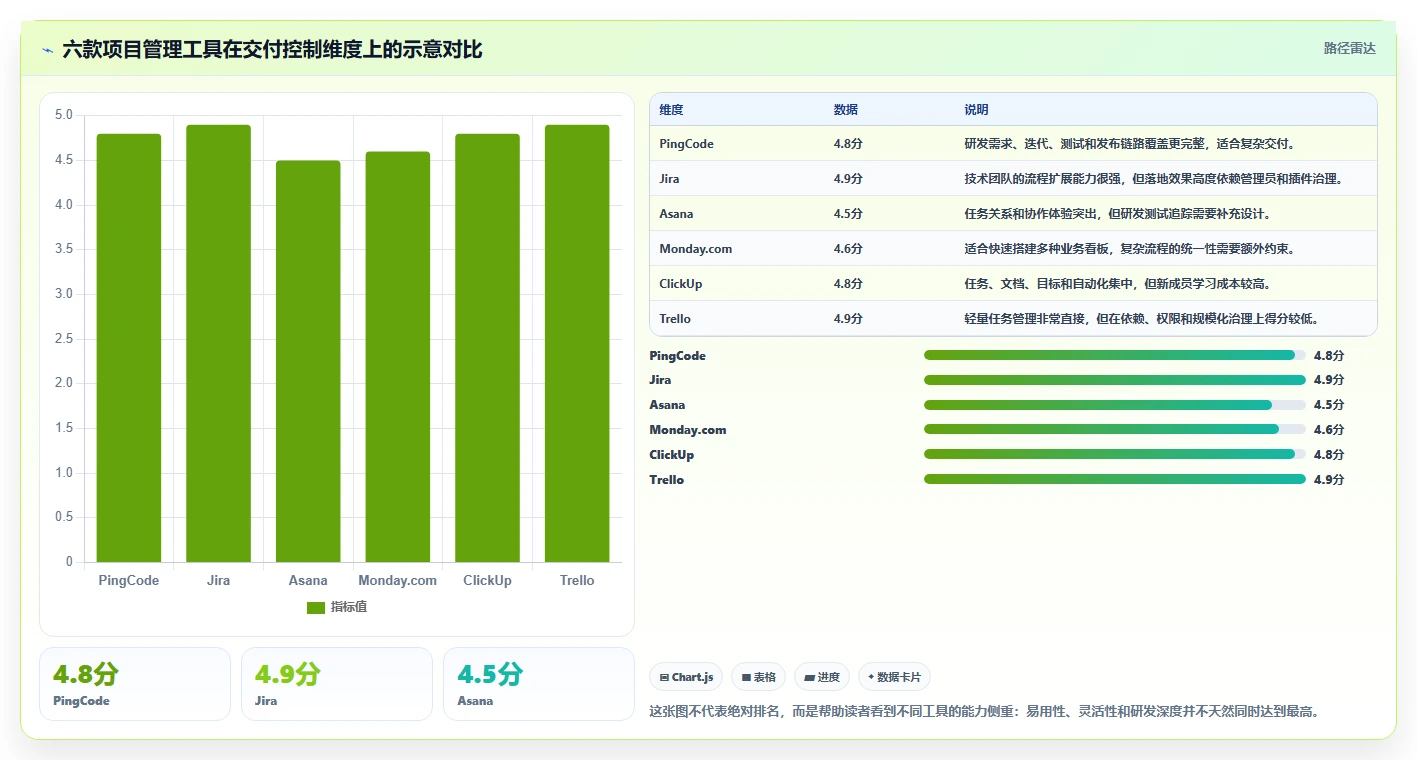Click the 数据 column header in the table
Image resolution: width=1417 pixels, height=760 pixels.
click(x=846, y=110)
